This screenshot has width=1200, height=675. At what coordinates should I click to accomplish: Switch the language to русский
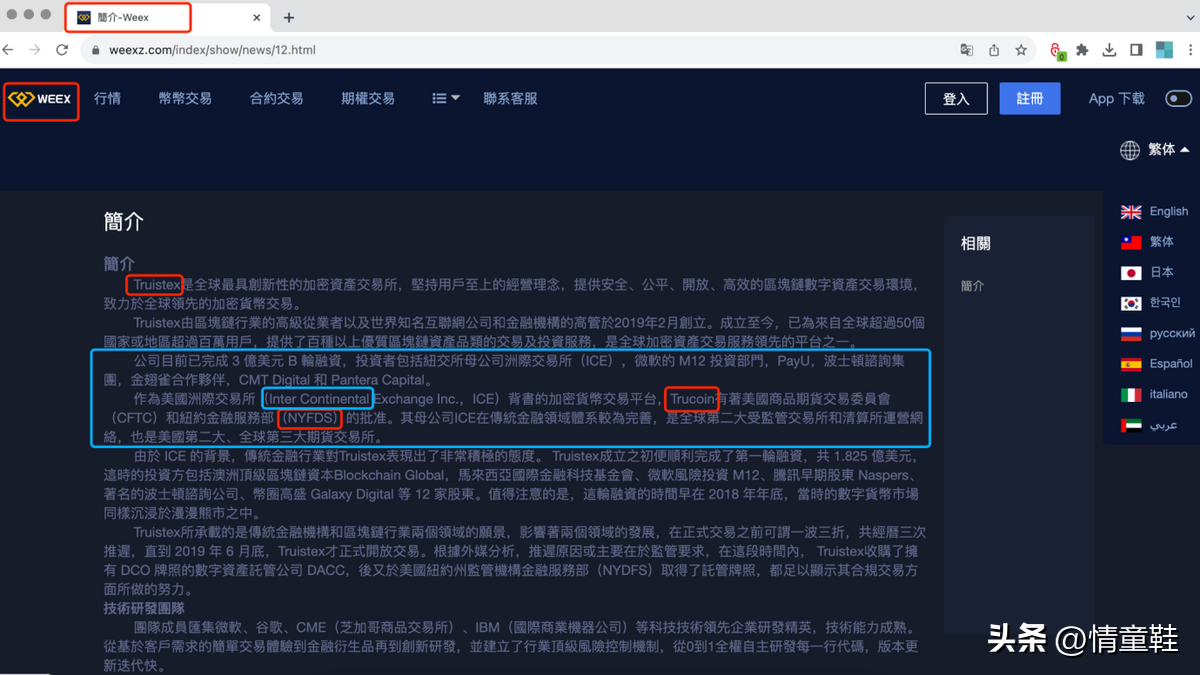pos(1172,334)
